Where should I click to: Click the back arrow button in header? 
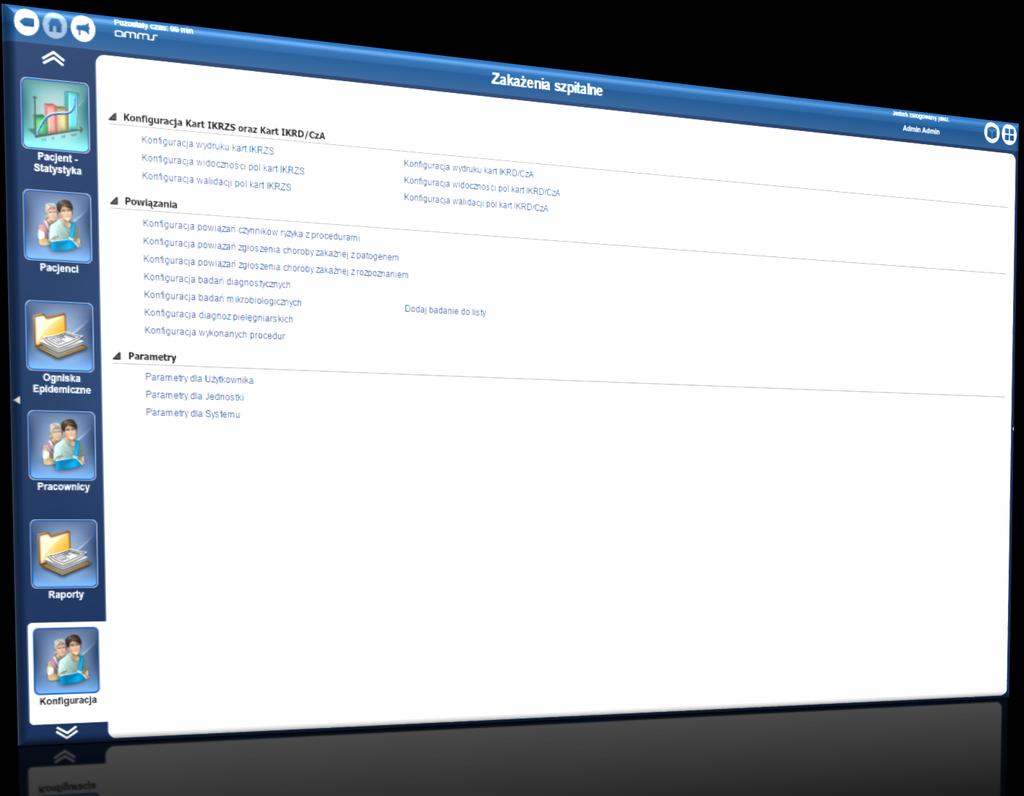coord(26,22)
